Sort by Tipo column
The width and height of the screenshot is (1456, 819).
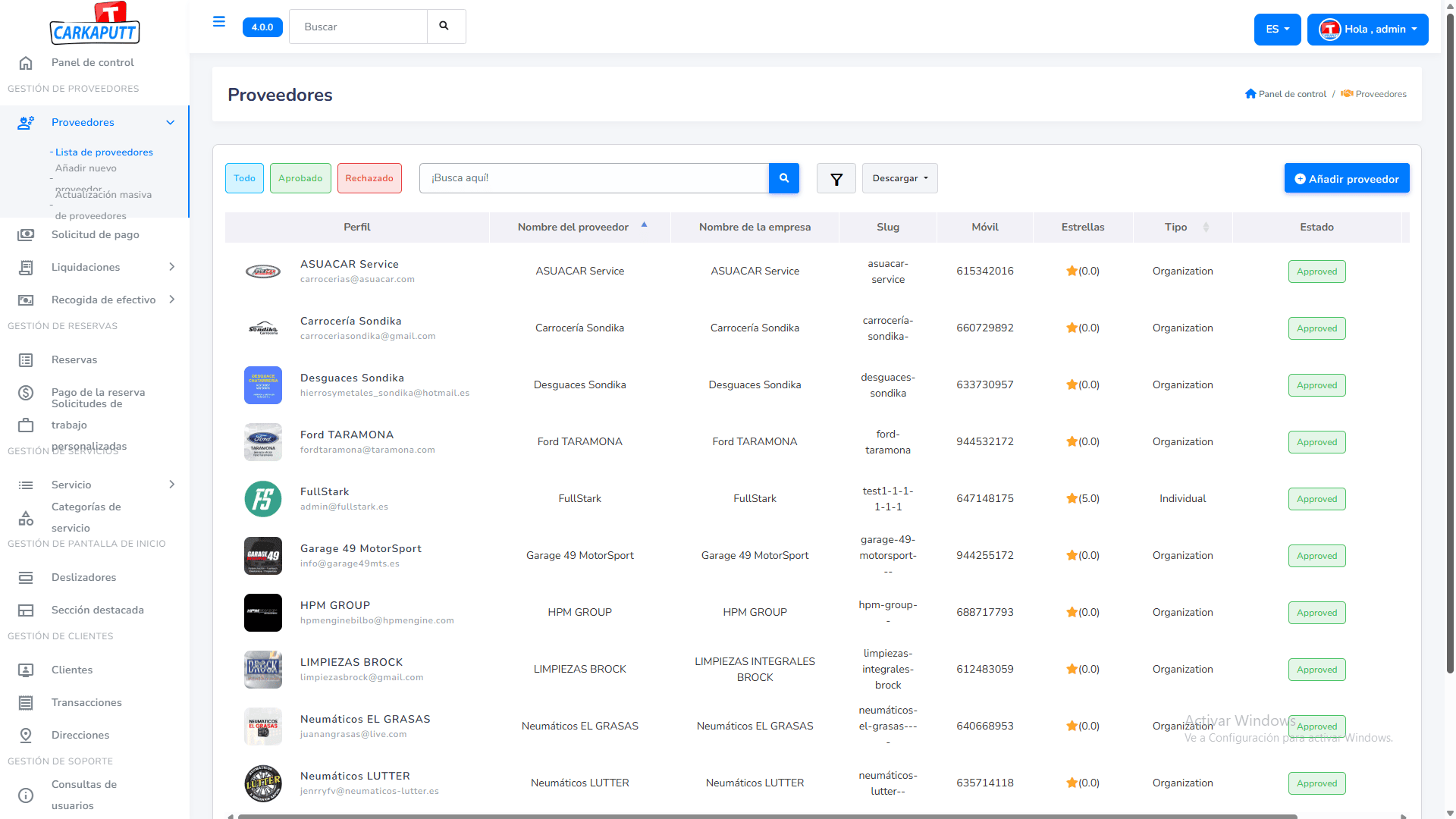pos(1182,227)
